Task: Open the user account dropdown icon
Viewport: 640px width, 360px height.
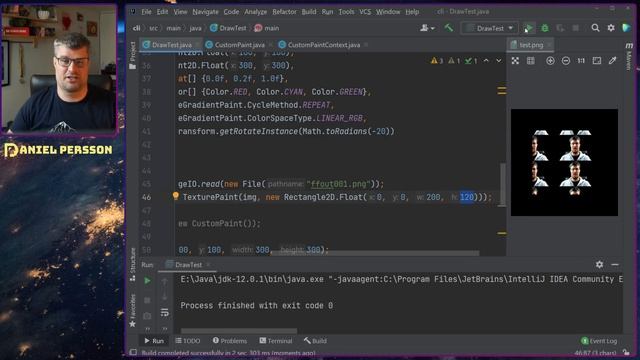Action: pyautogui.click(x=427, y=28)
